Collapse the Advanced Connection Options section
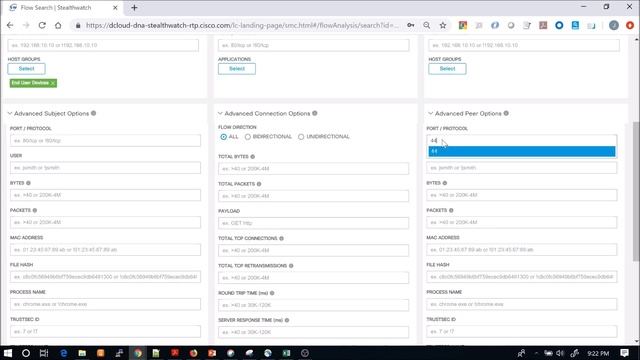 coord(220,113)
